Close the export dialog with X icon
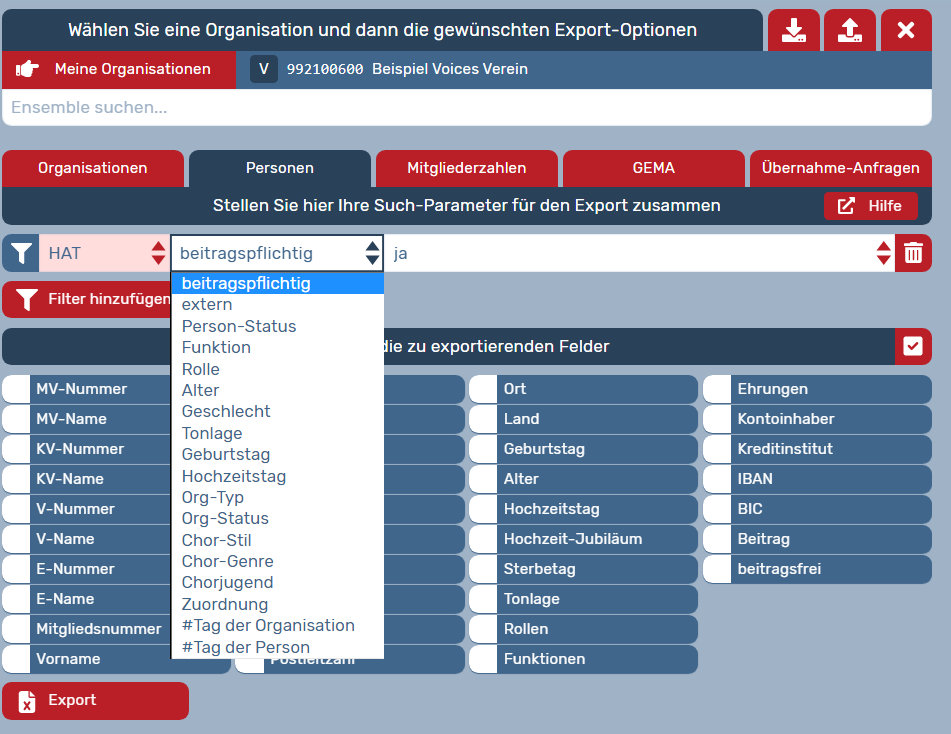The height and width of the screenshot is (734, 951). (x=906, y=30)
